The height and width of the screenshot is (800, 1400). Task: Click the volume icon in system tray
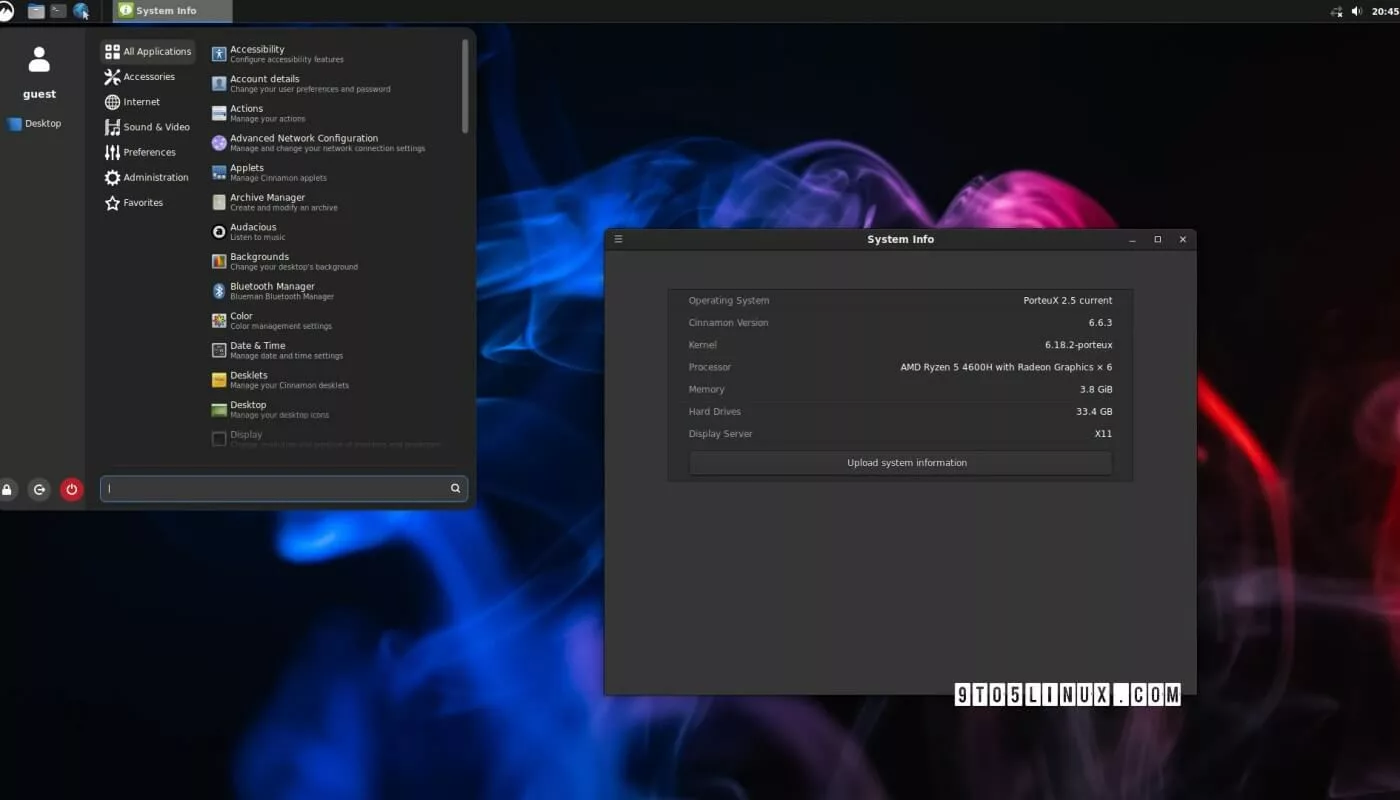click(x=1357, y=11)
